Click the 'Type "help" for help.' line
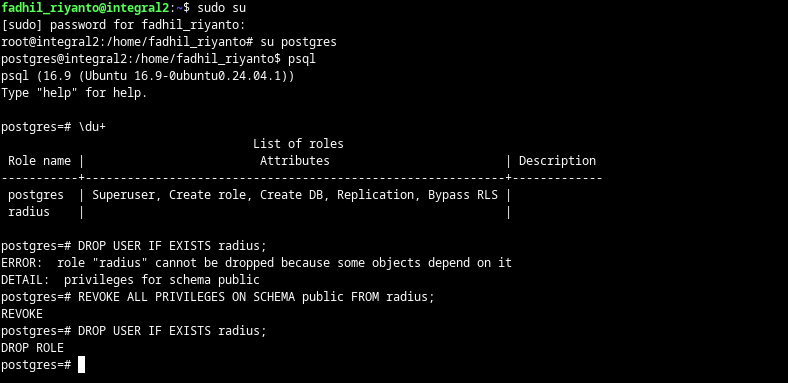 74,92
